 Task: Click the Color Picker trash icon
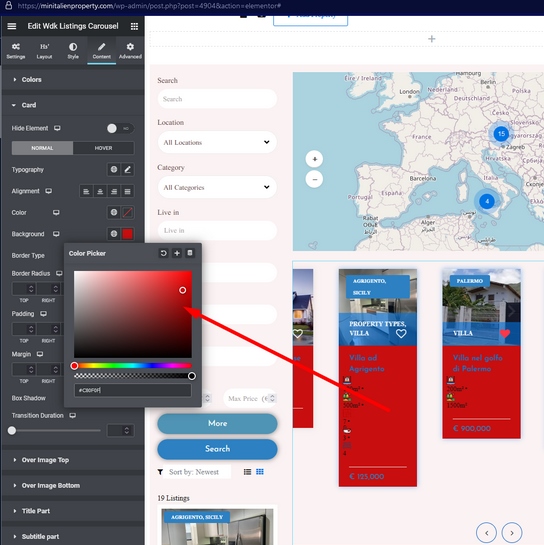[x=190, y=253]
